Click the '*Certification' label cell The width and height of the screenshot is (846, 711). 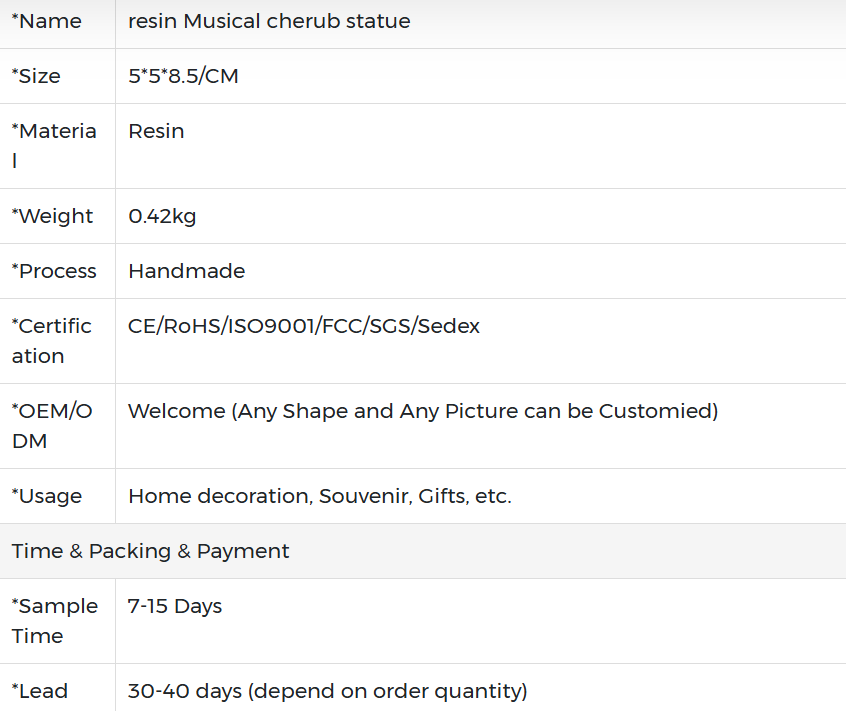coord(52,340)
